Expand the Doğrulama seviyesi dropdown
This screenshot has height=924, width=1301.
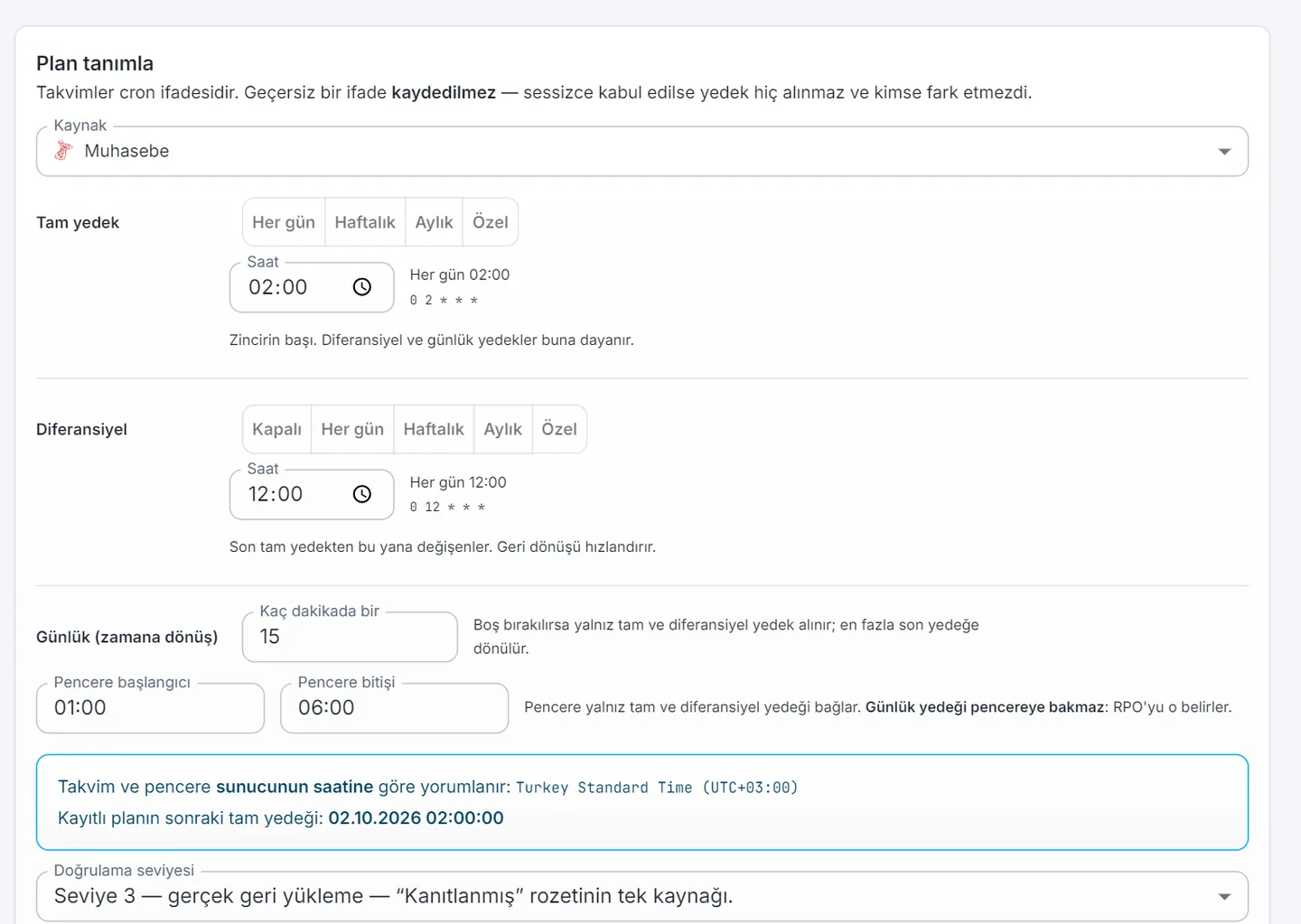click(x=642, y=896)
